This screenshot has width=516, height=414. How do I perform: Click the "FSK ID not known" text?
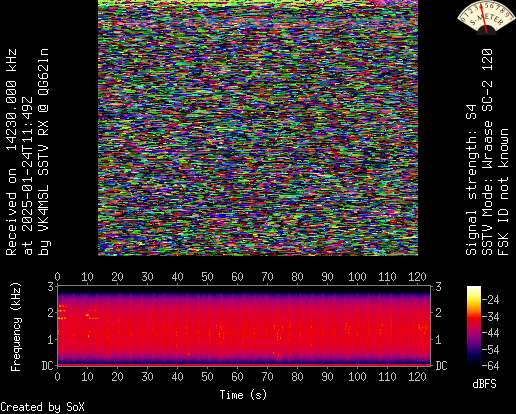tap(503, 192)
